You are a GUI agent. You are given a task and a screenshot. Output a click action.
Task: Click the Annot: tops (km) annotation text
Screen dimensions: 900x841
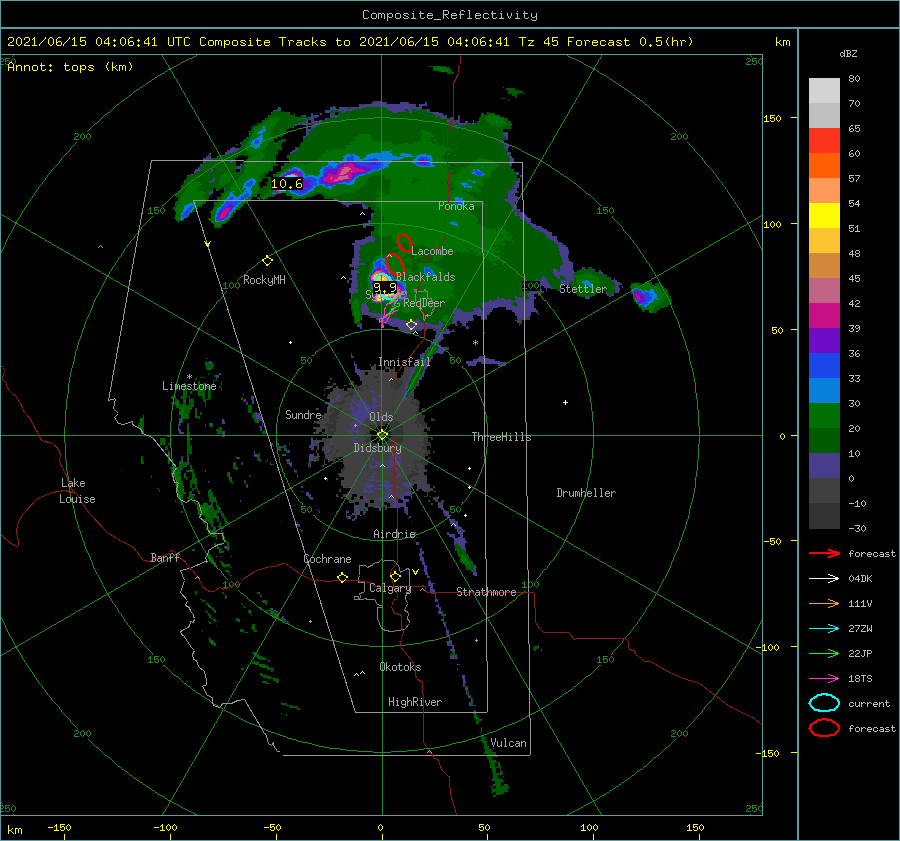click(x=70, y=67)
